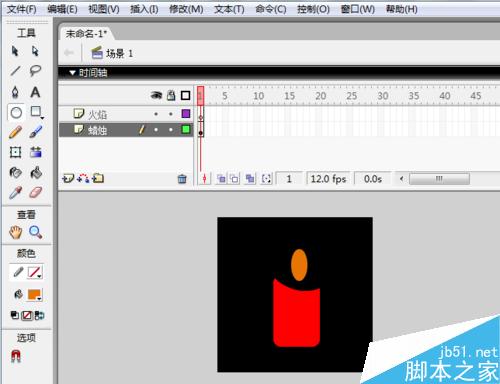Screen dimensions: 500x384
Task: Hide the 蜡烛 layer via visibility dot
Action: click(156, 129)
